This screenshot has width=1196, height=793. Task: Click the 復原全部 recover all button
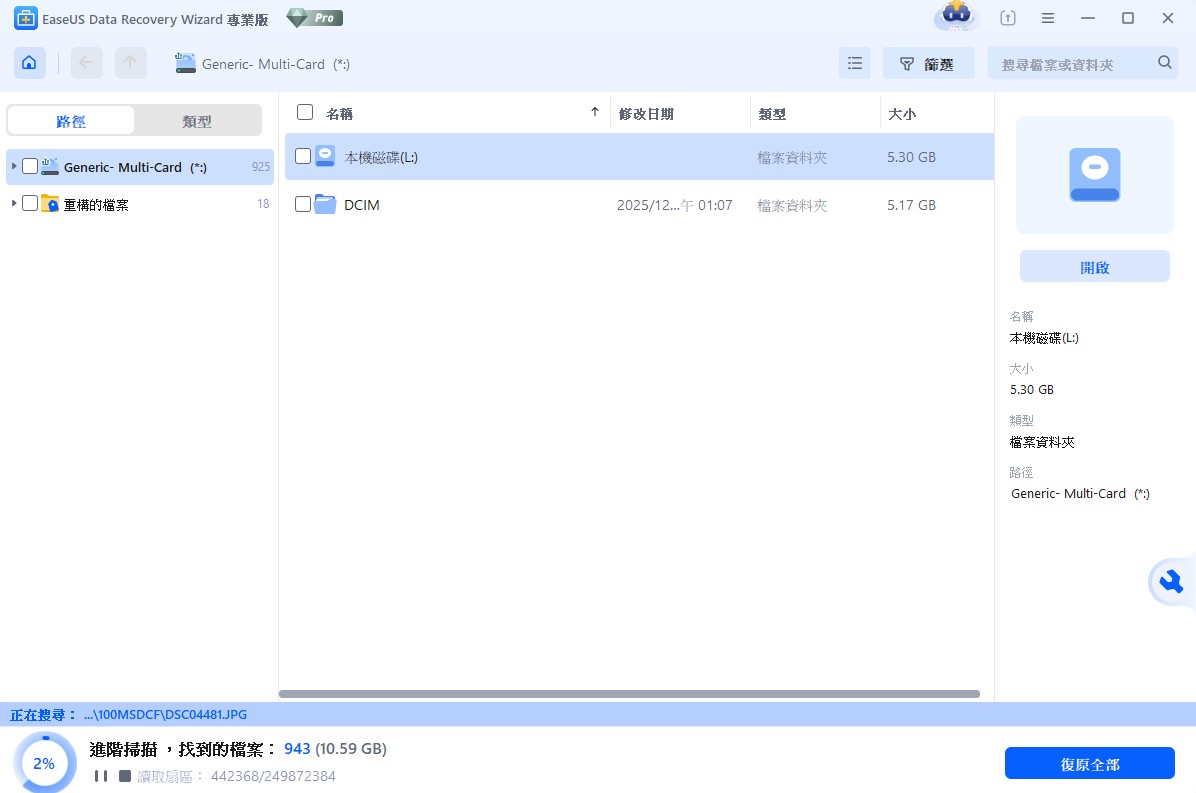coord(1089,763)
